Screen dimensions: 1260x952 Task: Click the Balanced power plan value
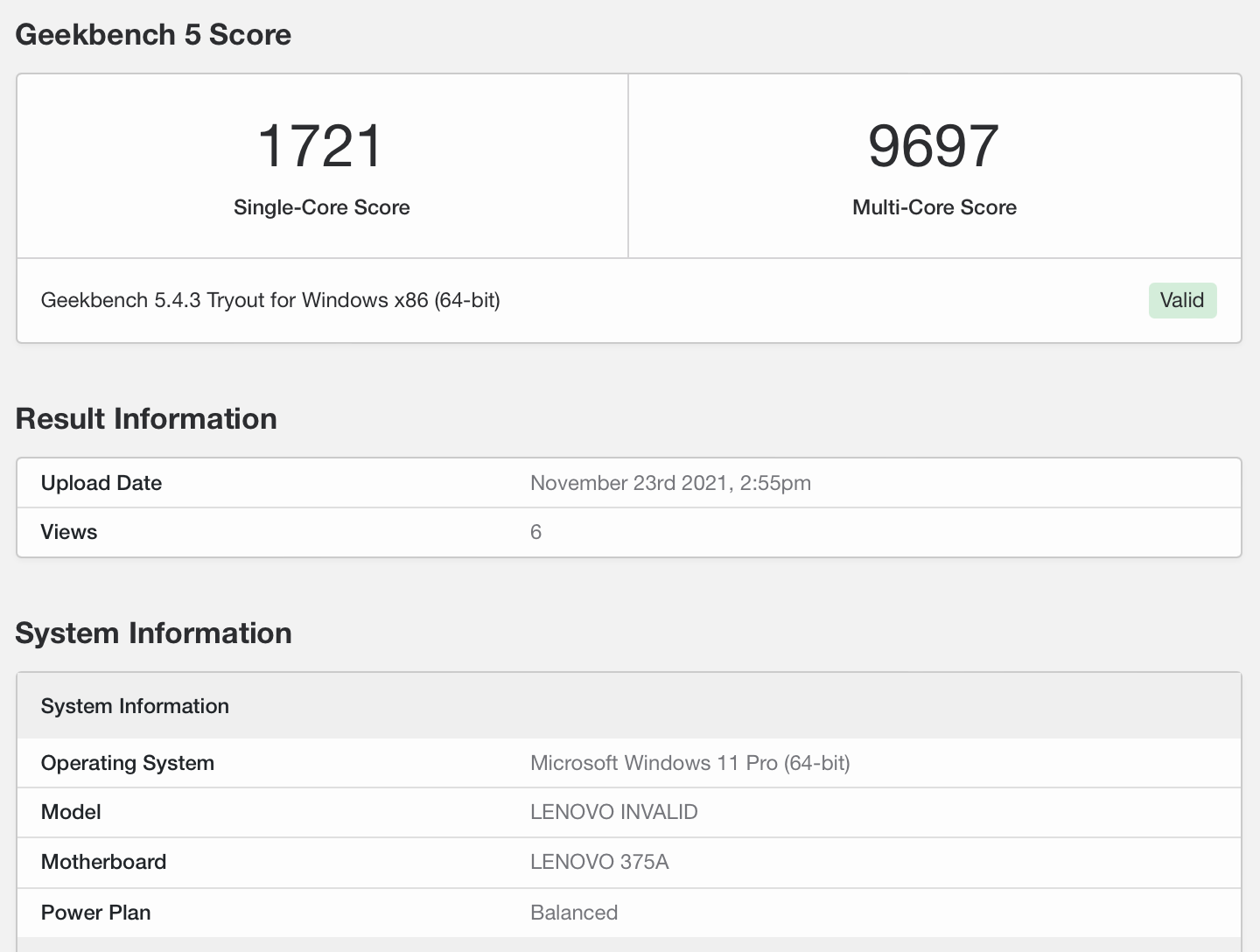(574, 912)
